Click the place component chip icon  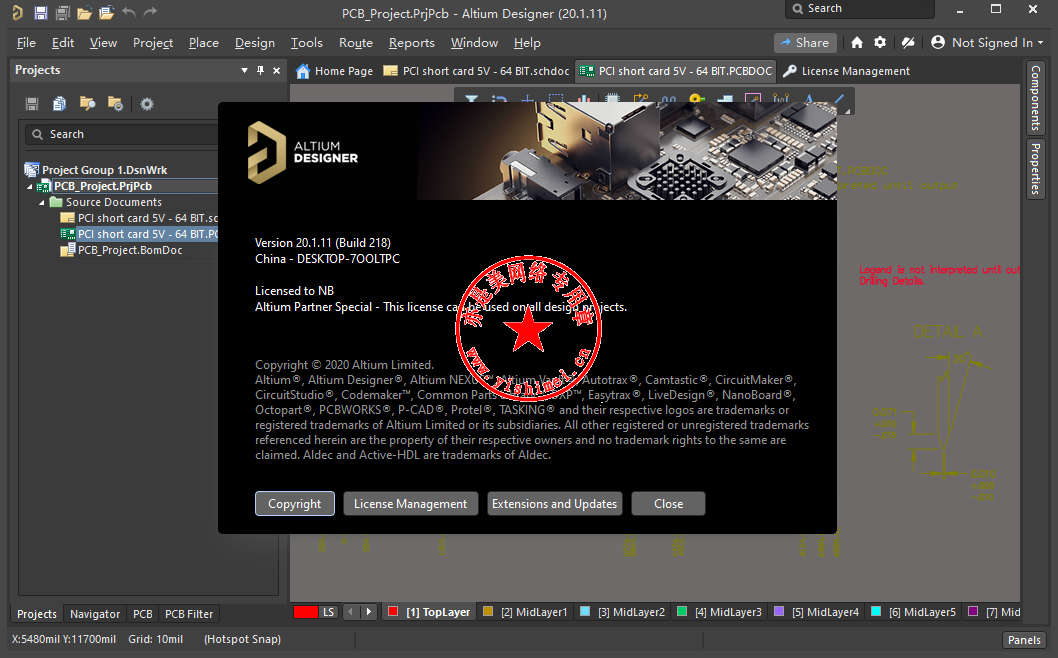[613, 99]
